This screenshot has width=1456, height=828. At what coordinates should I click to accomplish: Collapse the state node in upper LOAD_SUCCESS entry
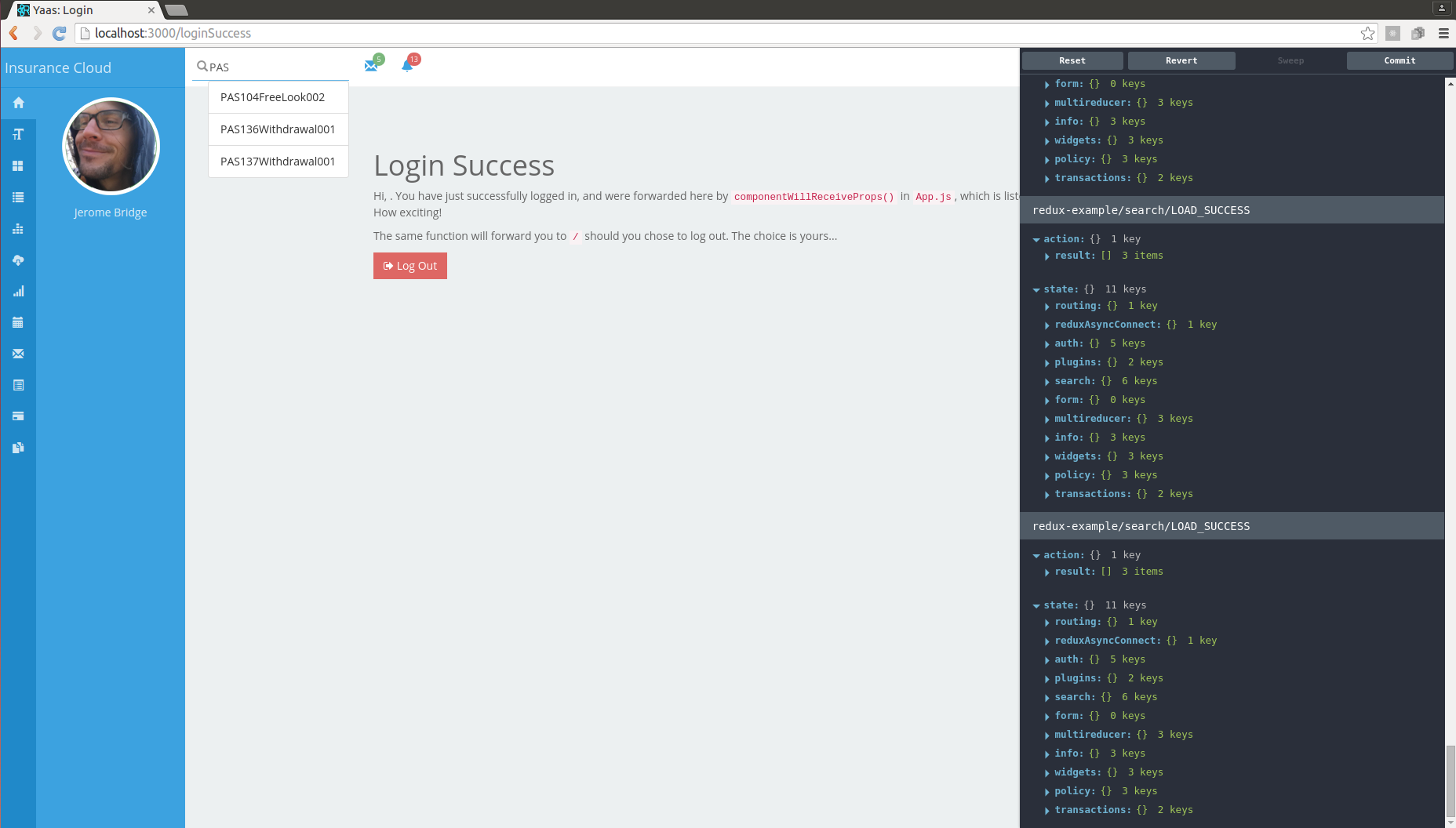point(1036,290)
